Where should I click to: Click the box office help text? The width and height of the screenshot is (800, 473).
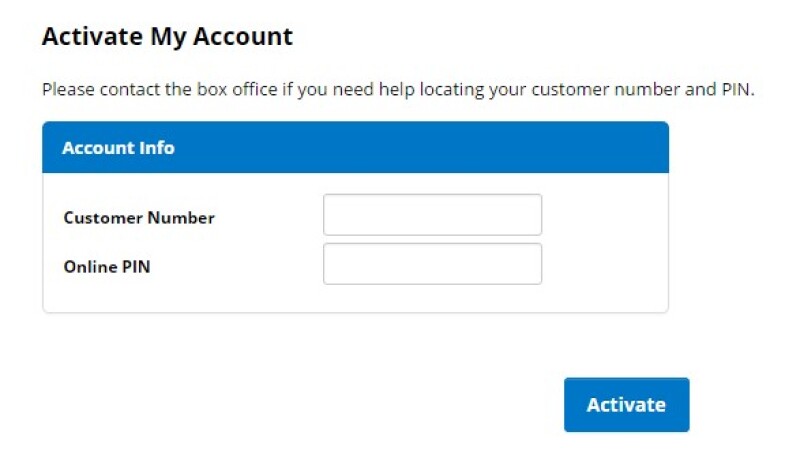click(397, 89)
